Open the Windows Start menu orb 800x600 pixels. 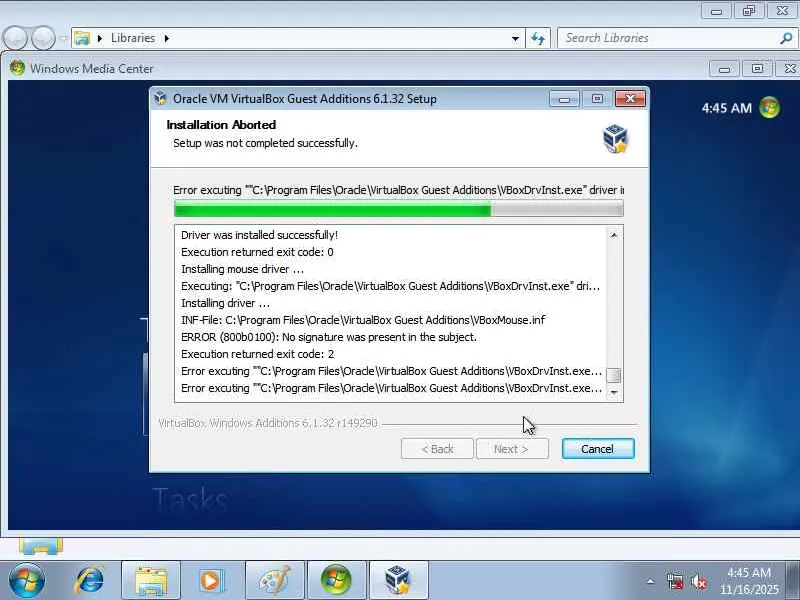tap(26, 581)
